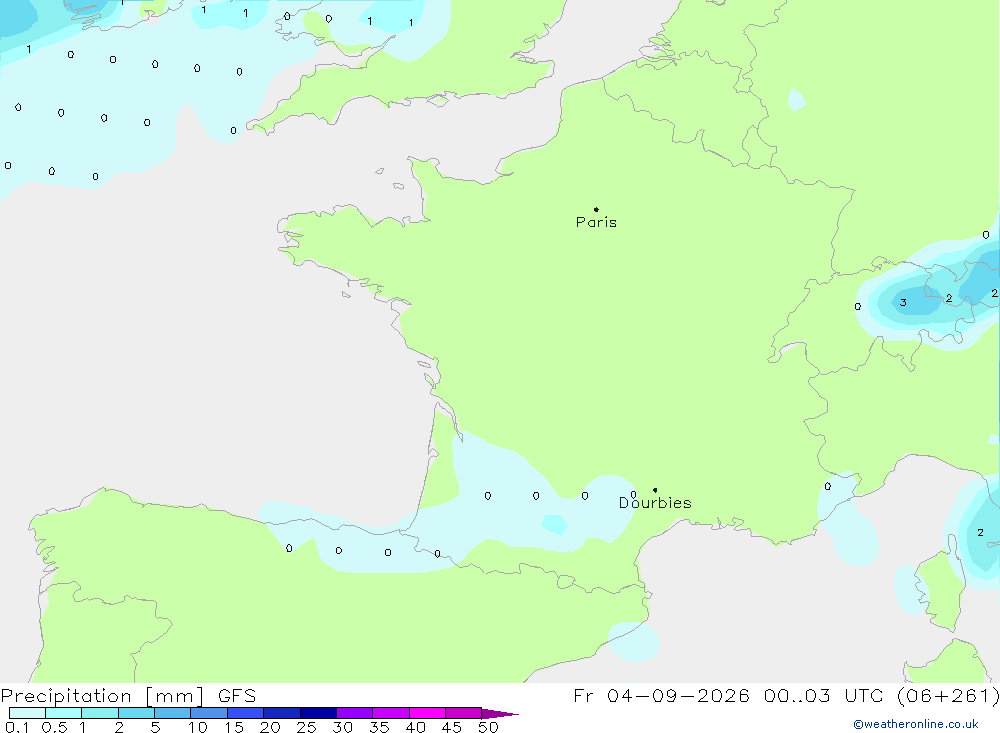Select the Paris city label
This screenshot has height=733, width=1000.
tap(596, 222)
